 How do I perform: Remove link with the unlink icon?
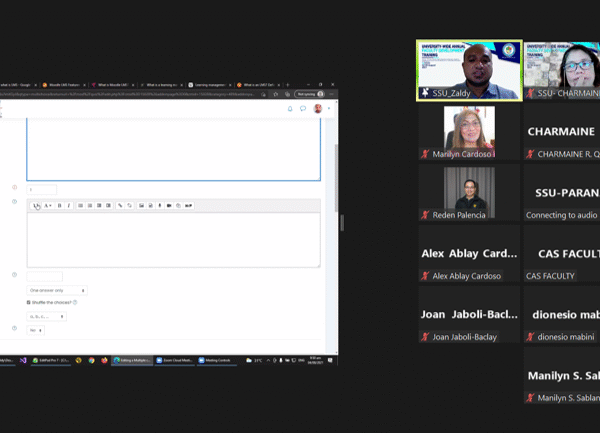[x=129, y=206]
